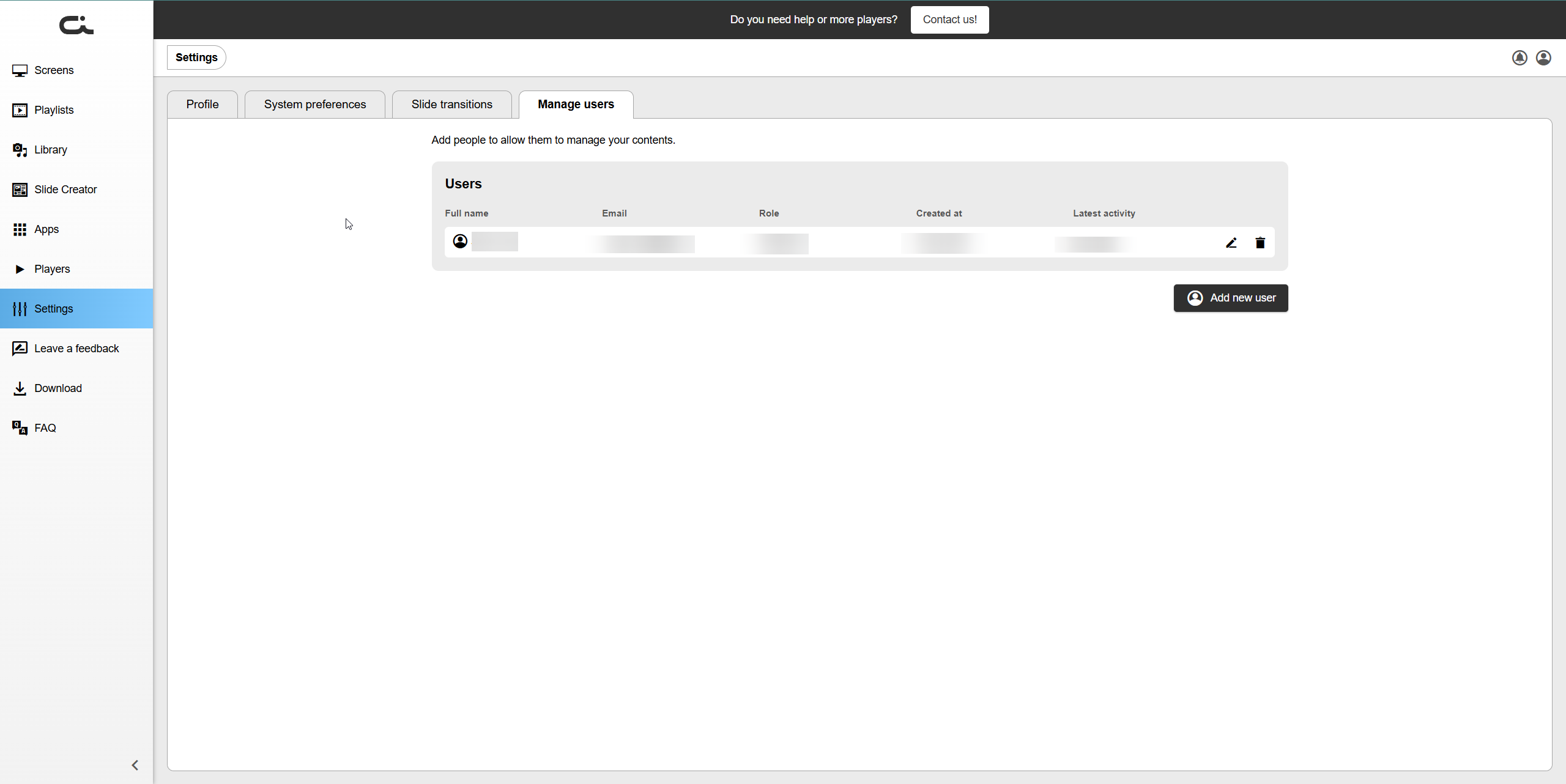Open Slide Creator from sidebar
This screenshot has height=784, width=1566.
coord(65,190)
